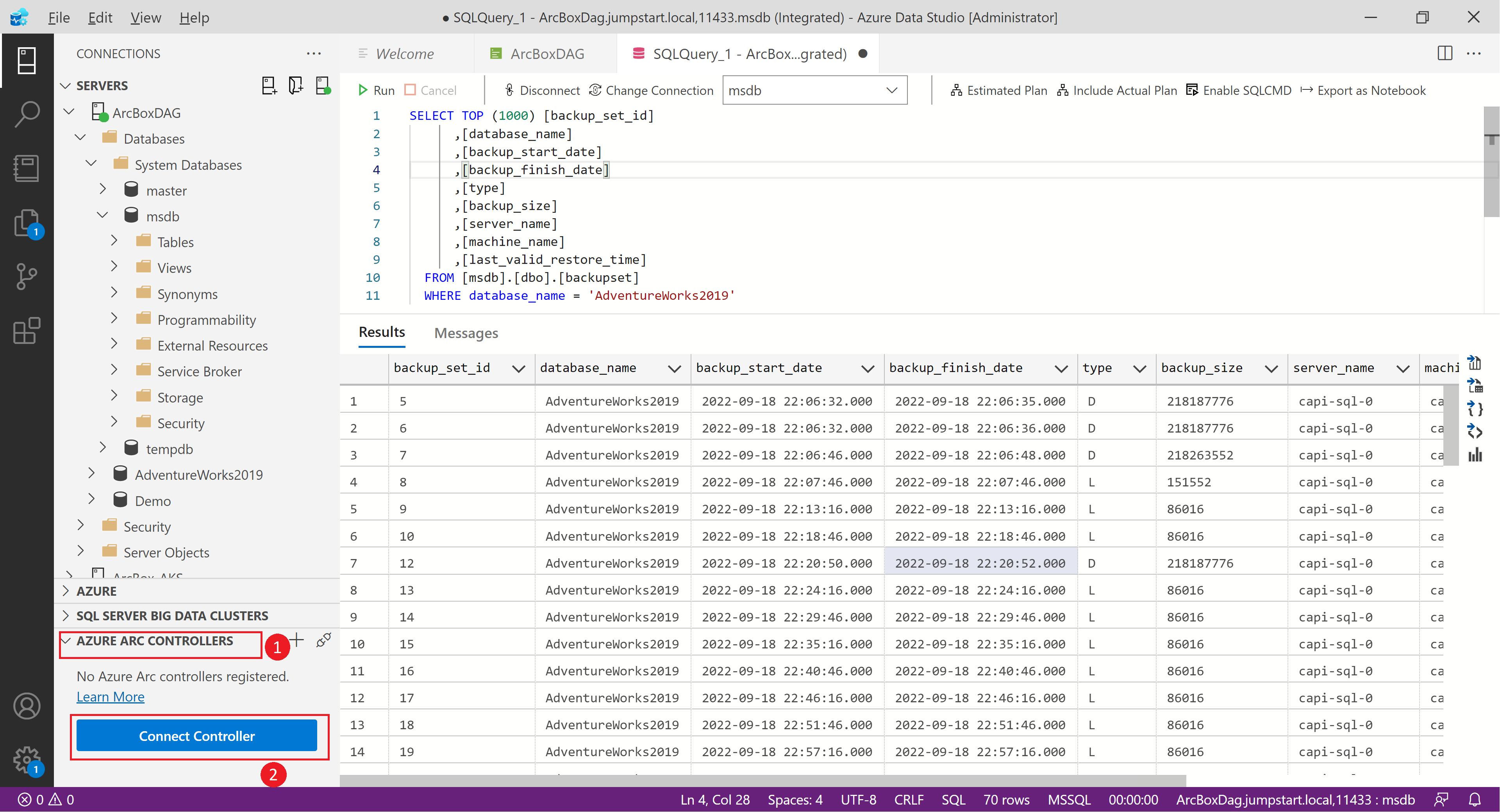This screenshot has height=812, width=1500.
Task: Click Export as Notebook
Action: click(1362, 90)
